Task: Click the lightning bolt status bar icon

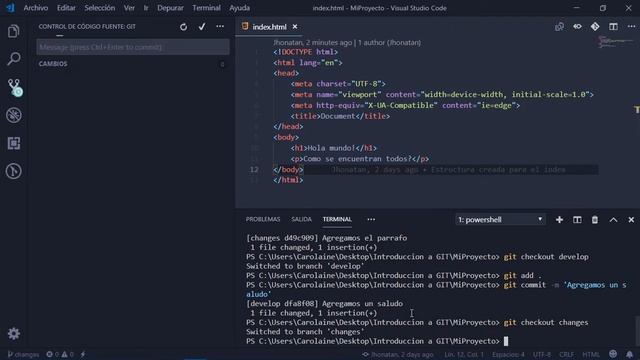Action: coord(83,354)
